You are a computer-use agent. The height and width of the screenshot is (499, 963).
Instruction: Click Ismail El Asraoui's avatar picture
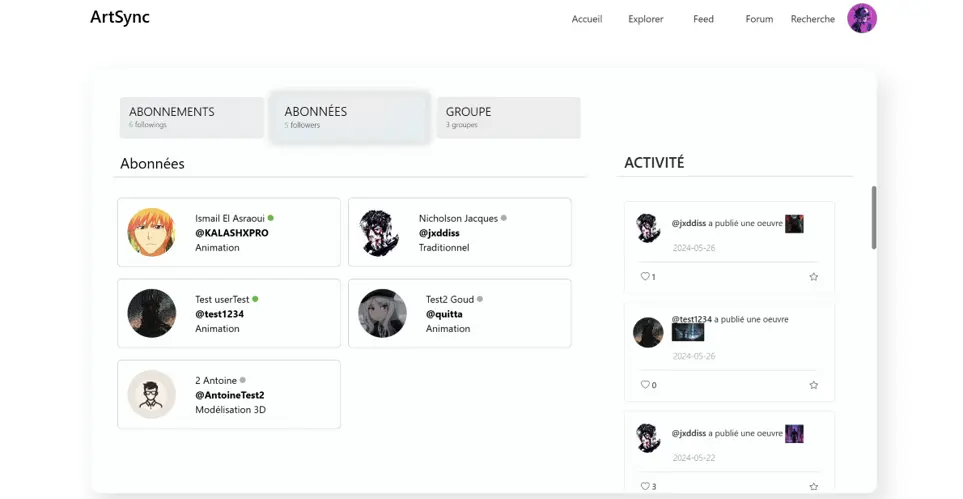152,232
